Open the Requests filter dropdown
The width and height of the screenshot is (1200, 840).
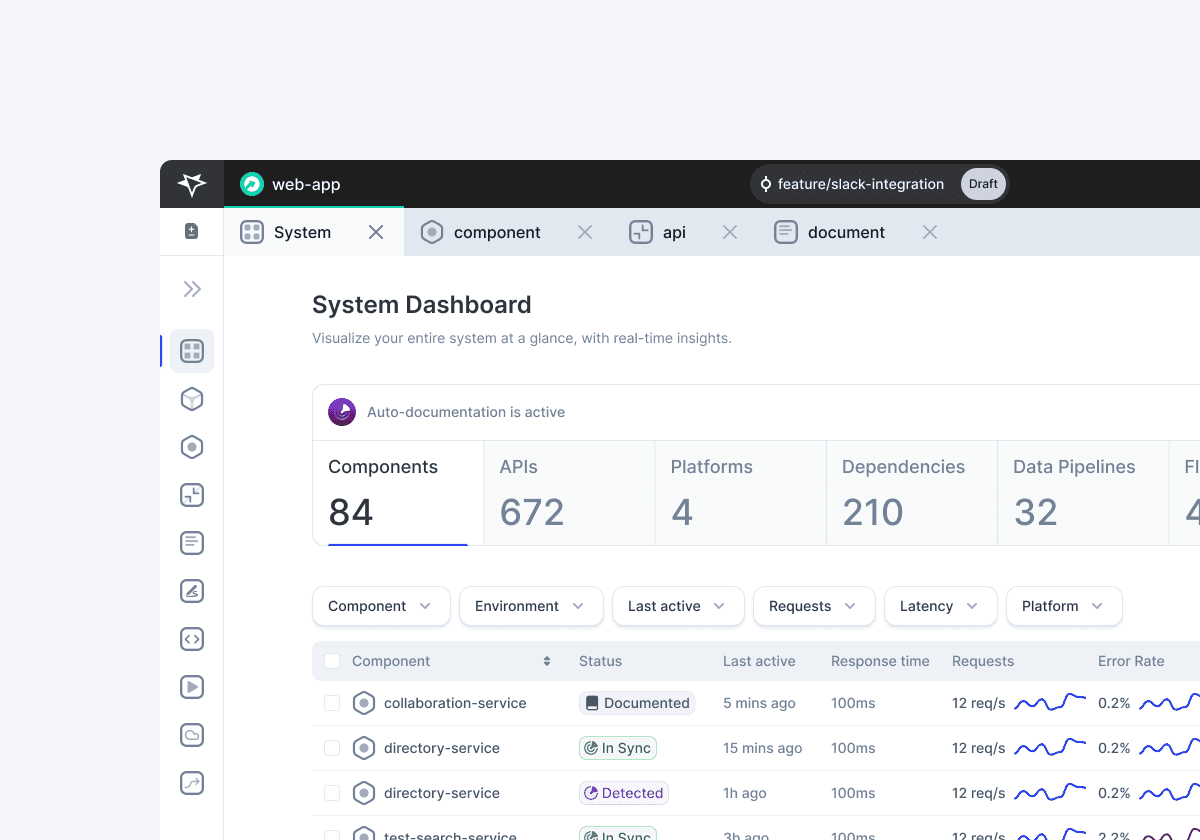click(x=814, y=606)
